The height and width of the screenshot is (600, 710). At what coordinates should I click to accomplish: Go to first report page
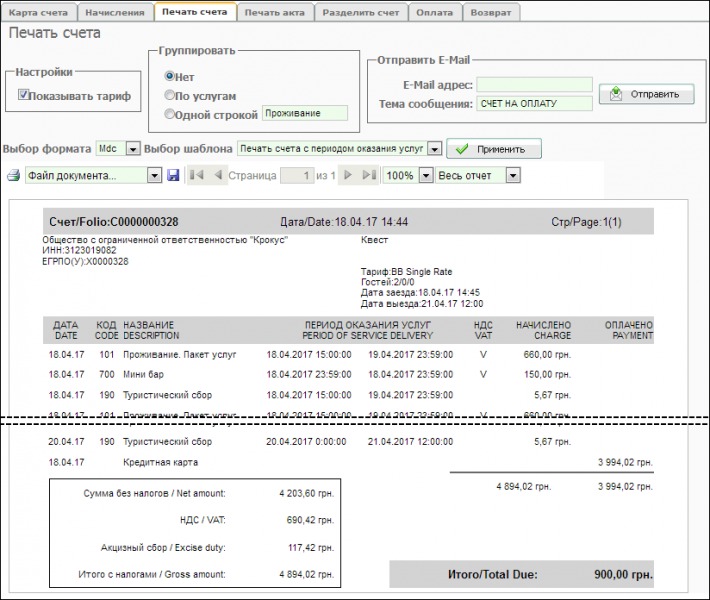(x=197, y=175)
